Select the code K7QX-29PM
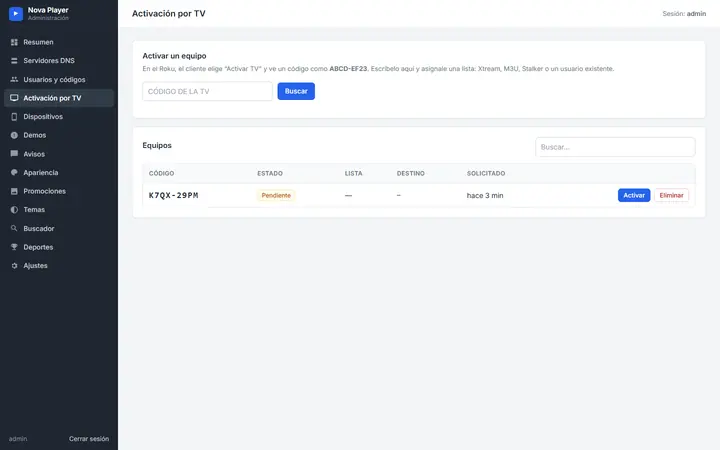 pos(174,195)
